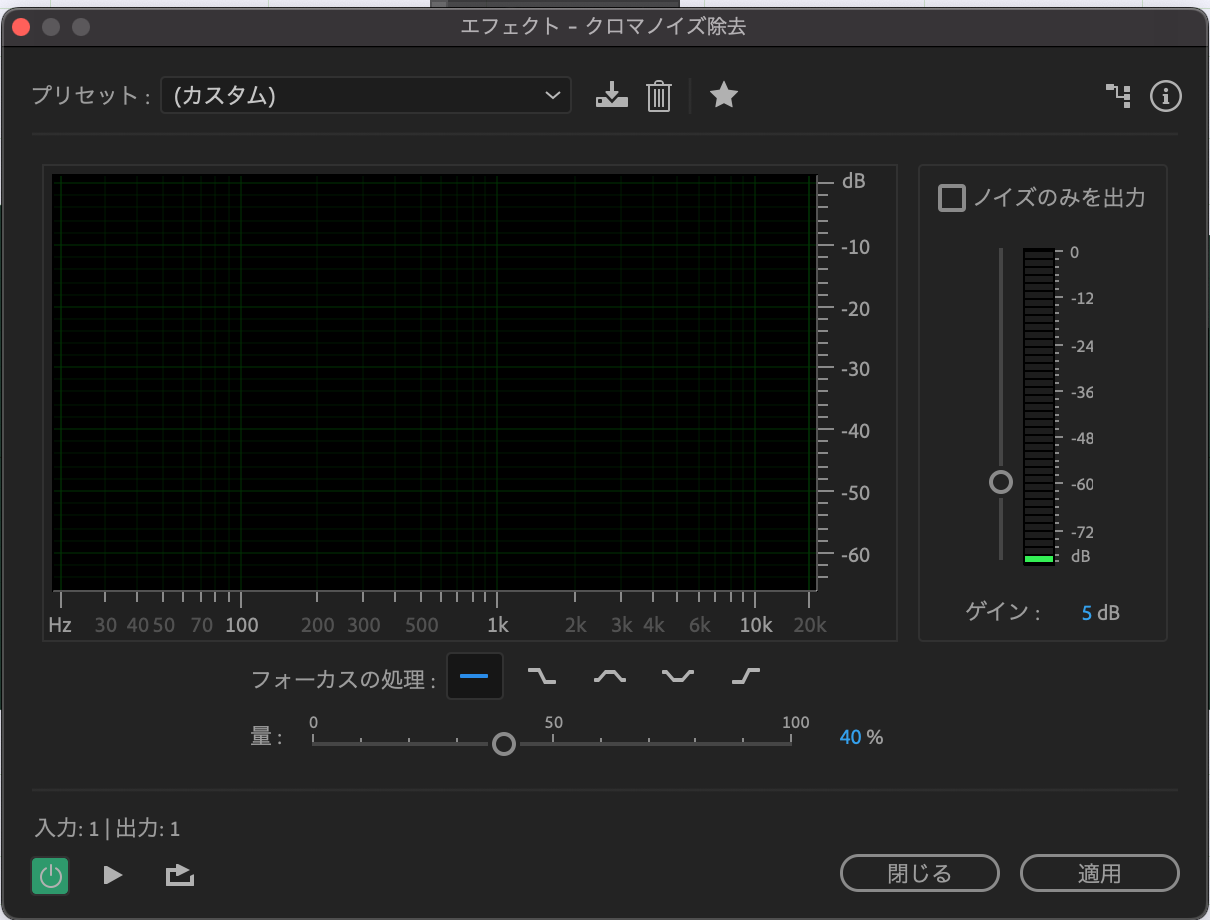Click the 40 % amount value field
Image resolution: width=1210 pixels, height=920 pixels.
coord(850,738)
